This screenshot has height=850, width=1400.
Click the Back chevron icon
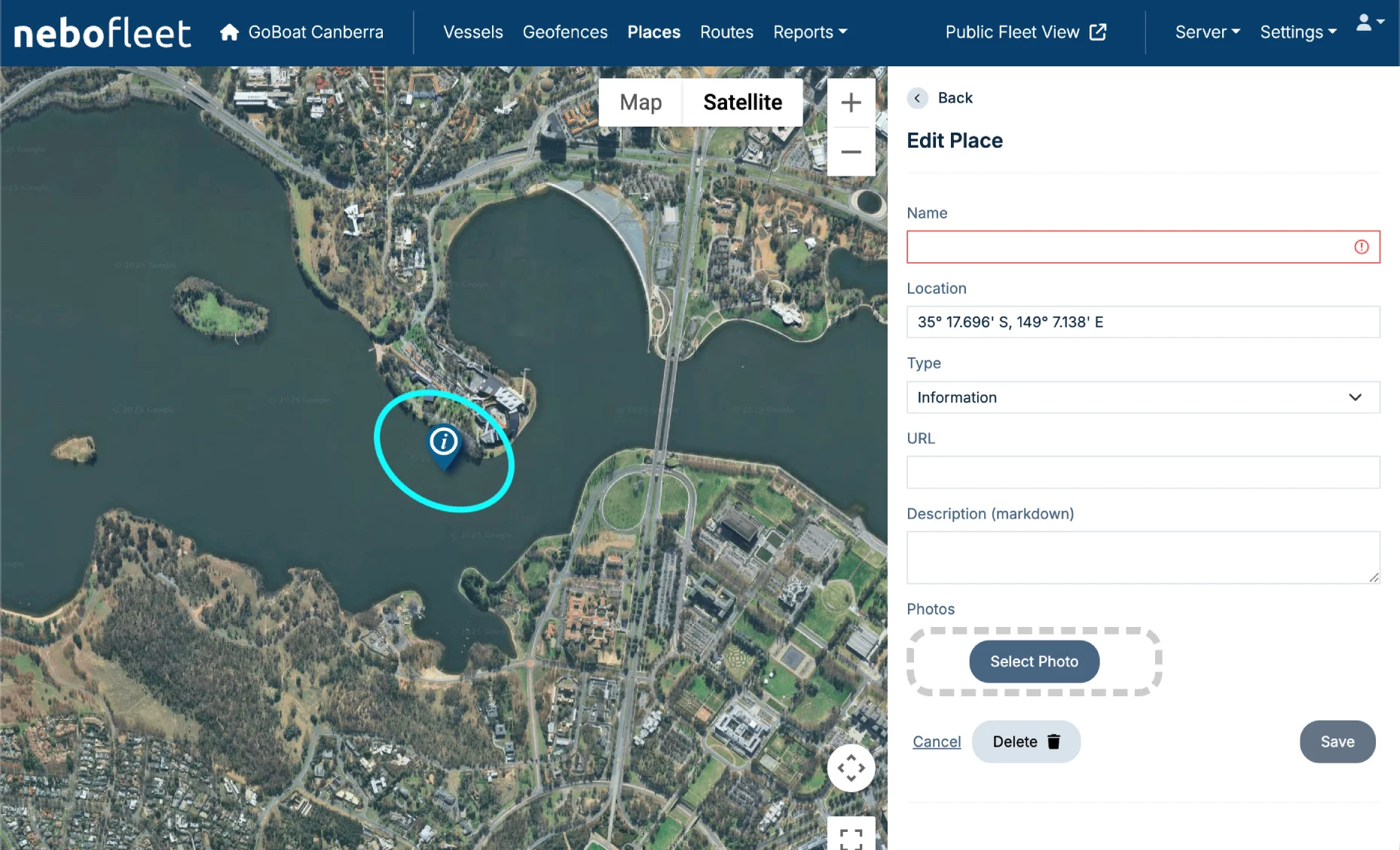coord(917,98)
